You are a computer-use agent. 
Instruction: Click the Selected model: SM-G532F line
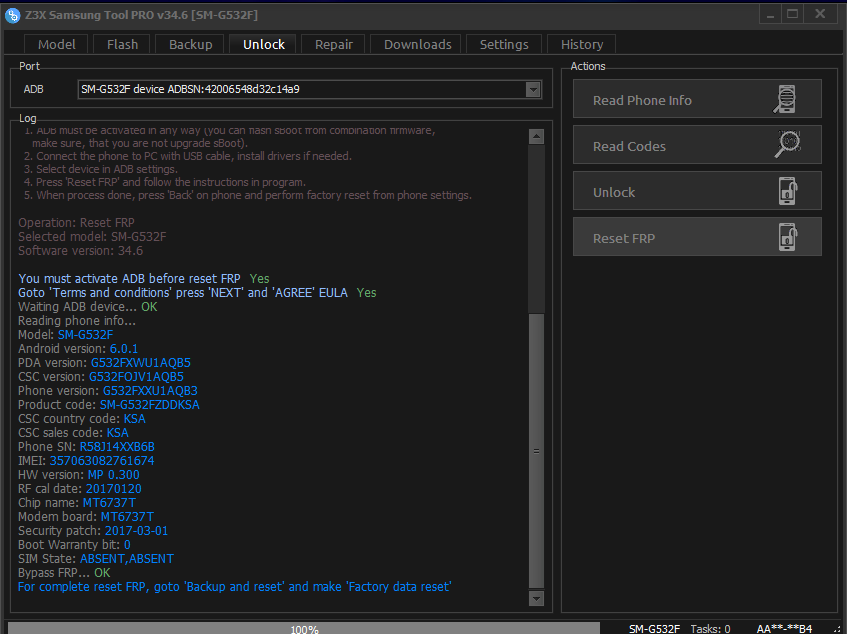92,237
